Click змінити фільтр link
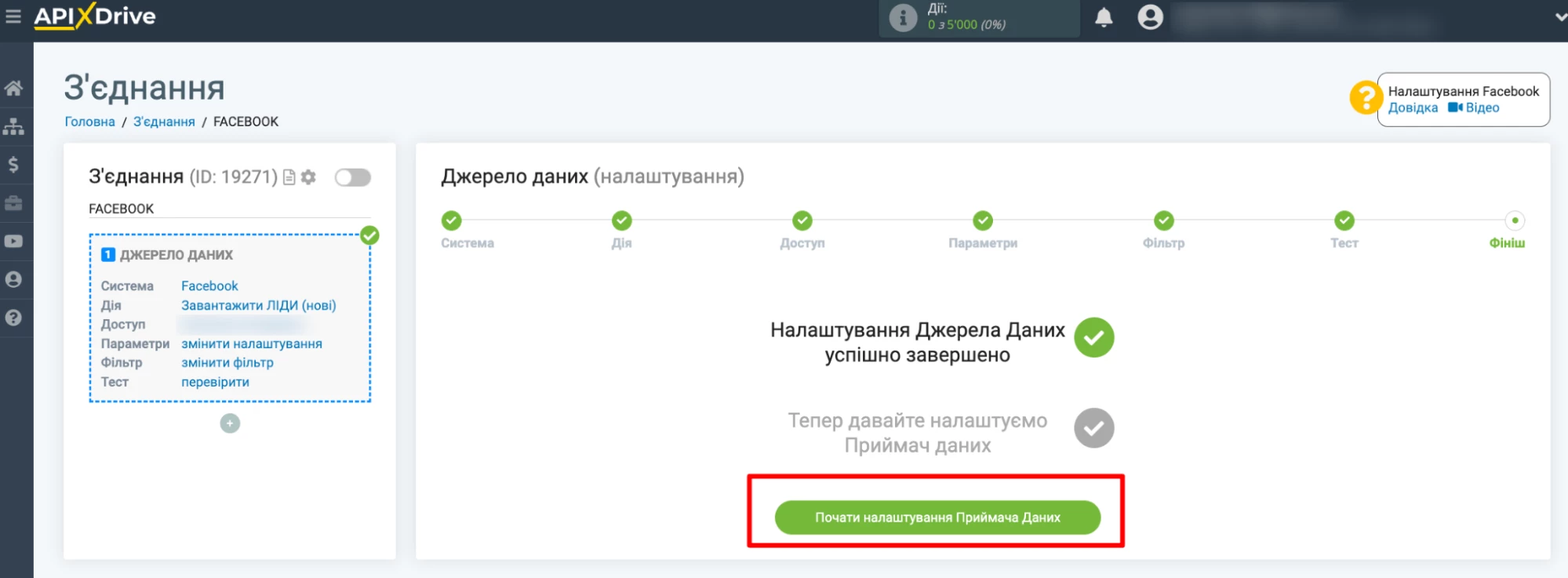Image resolution: width=1568 pixels, height=578 pixels. tap(227, 362)
